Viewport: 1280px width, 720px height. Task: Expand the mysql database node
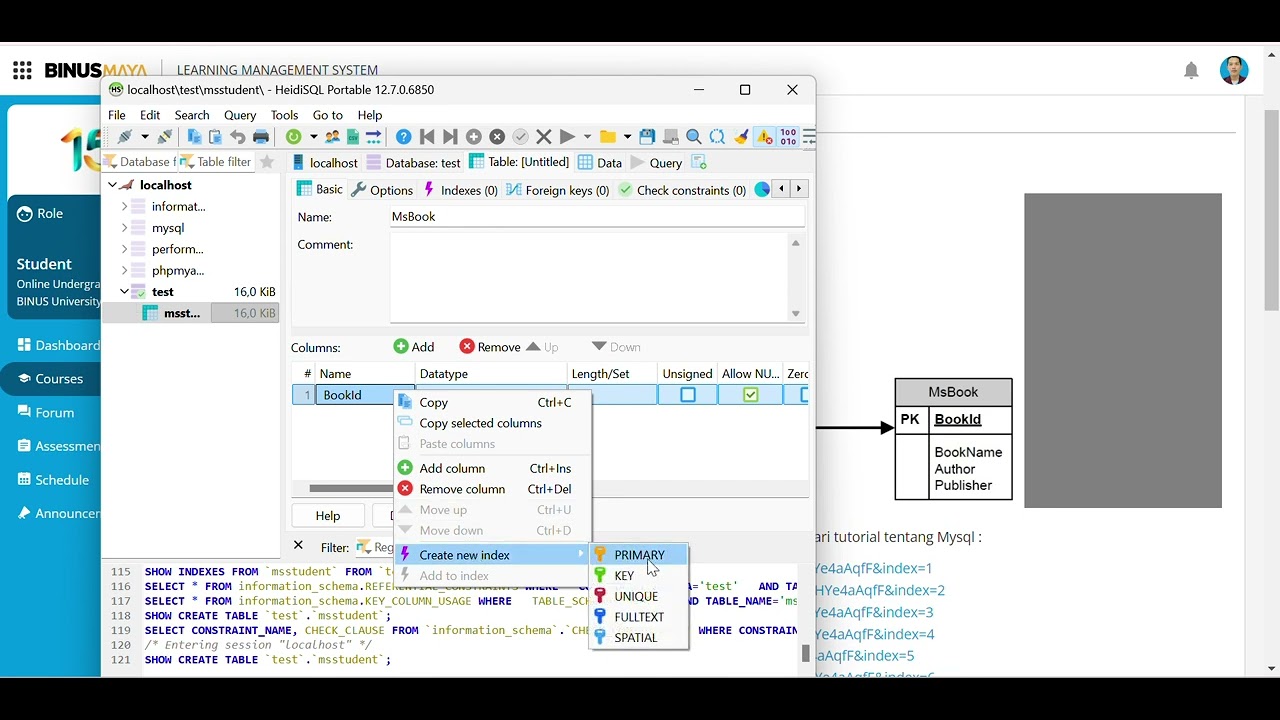pos(124,228)
